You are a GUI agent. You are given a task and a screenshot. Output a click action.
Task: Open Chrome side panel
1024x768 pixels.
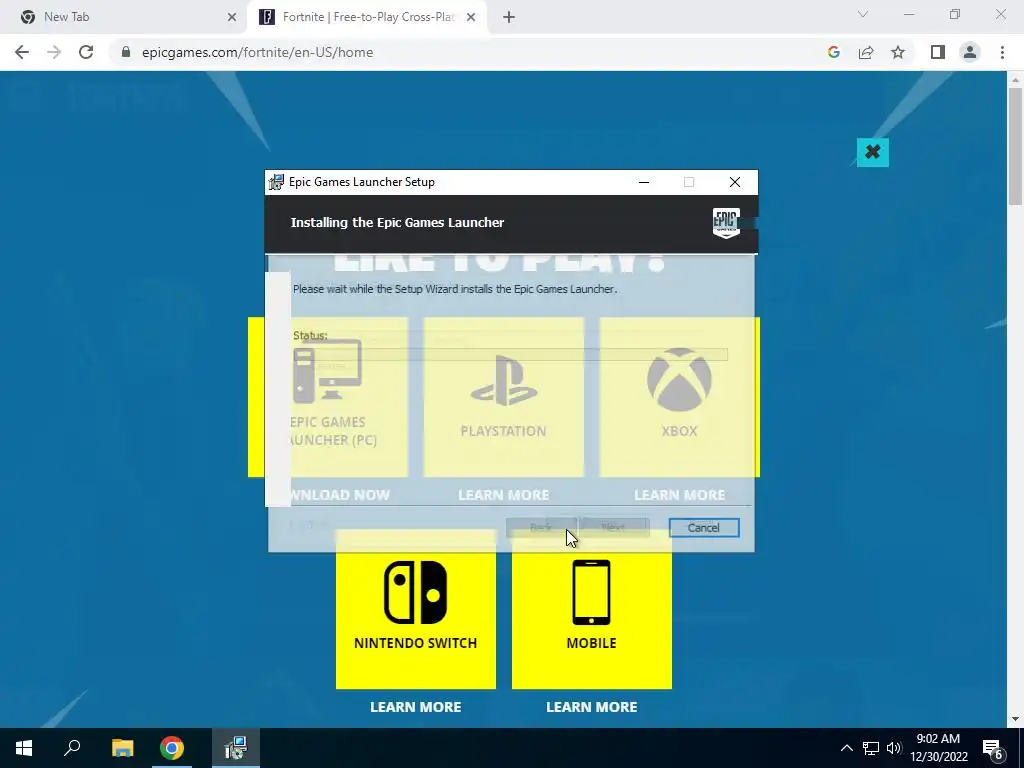pos(938,52)
